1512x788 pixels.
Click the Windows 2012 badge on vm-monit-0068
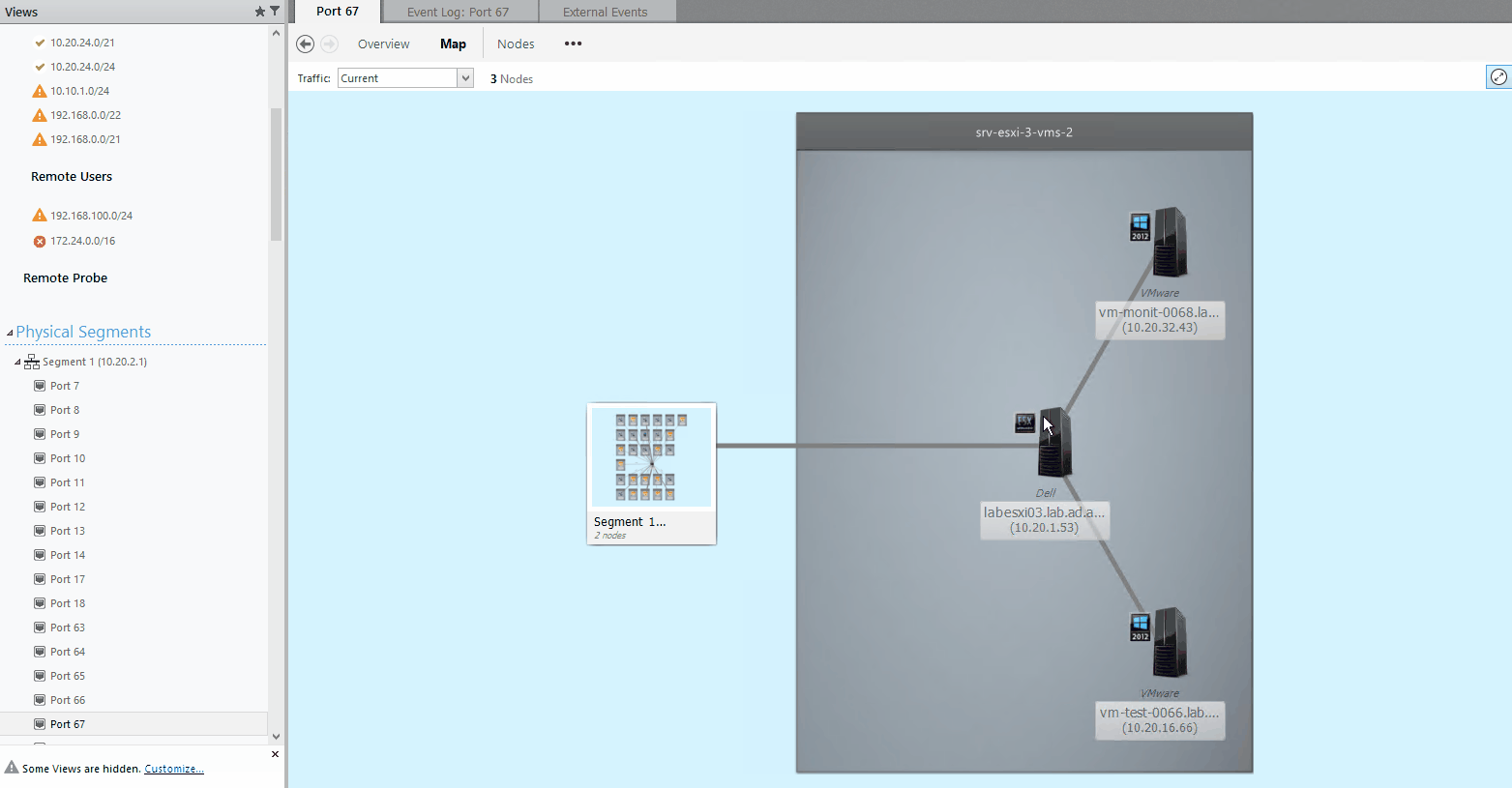[1141, 227]
